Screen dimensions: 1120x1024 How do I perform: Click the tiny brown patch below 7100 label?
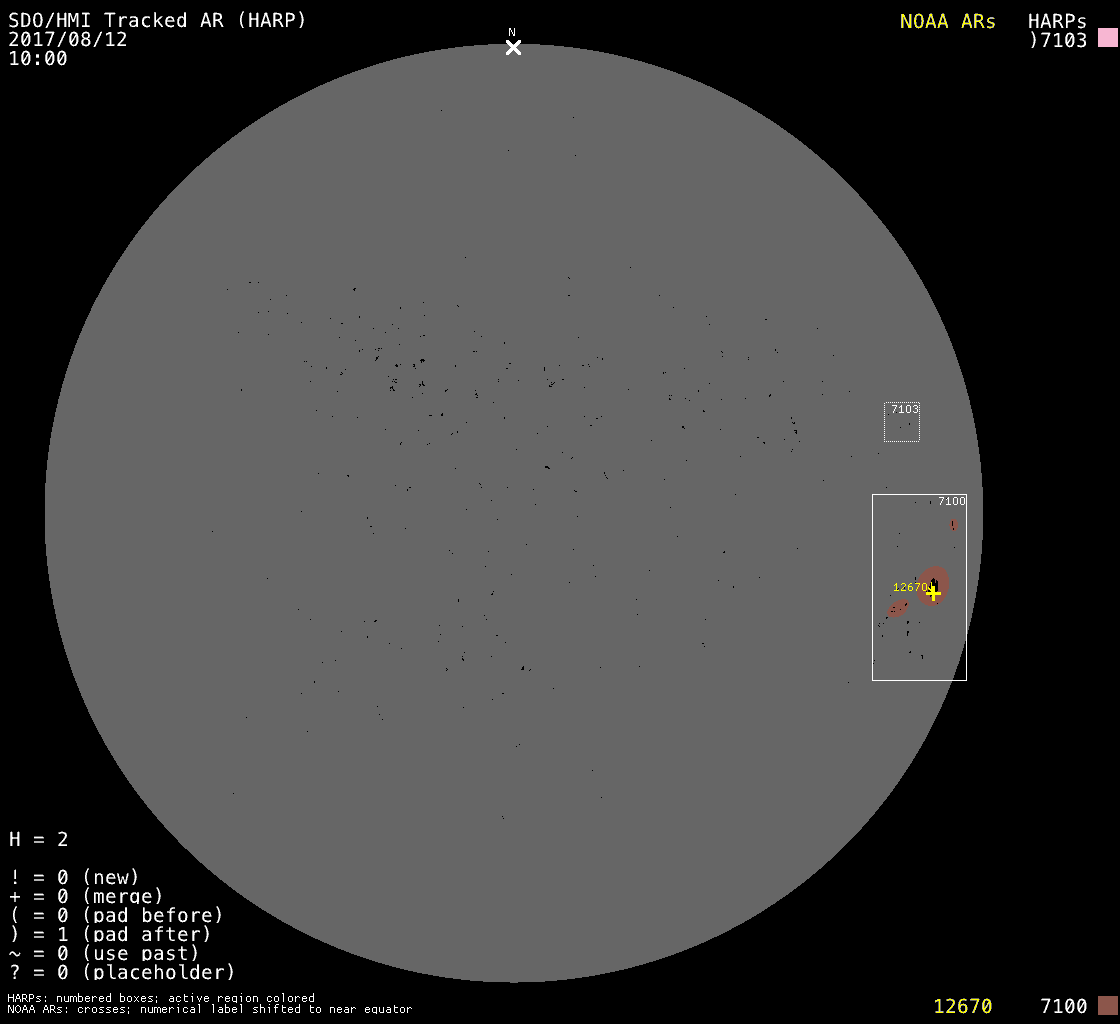[x=953, y=525]
